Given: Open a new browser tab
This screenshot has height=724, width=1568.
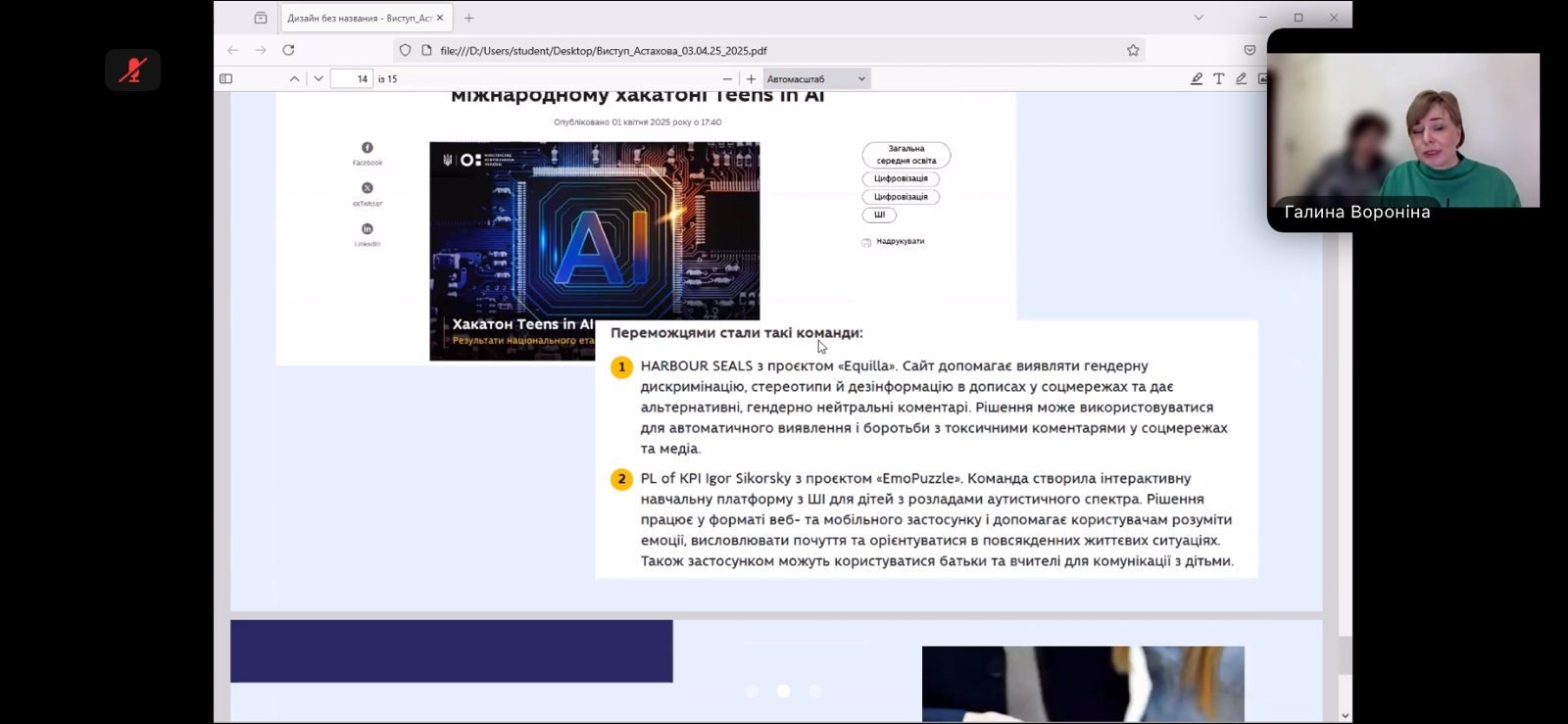Looking at the screenshot, I should pyautogui.click(x=469, y=18).
